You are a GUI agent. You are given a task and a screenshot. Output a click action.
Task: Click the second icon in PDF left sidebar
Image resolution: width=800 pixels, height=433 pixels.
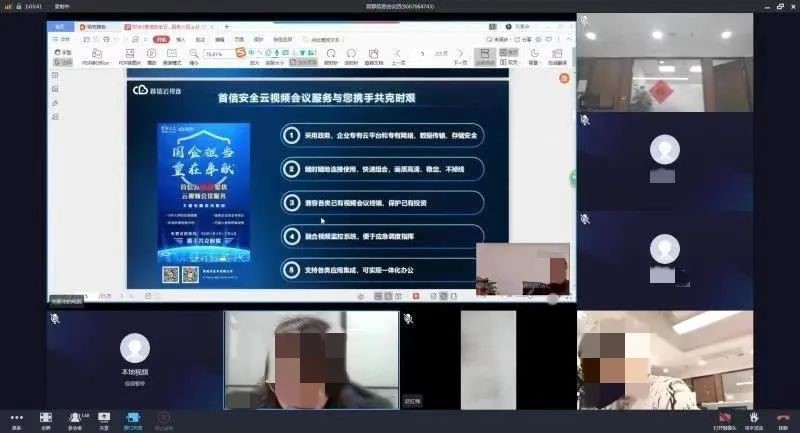[55, 89]
